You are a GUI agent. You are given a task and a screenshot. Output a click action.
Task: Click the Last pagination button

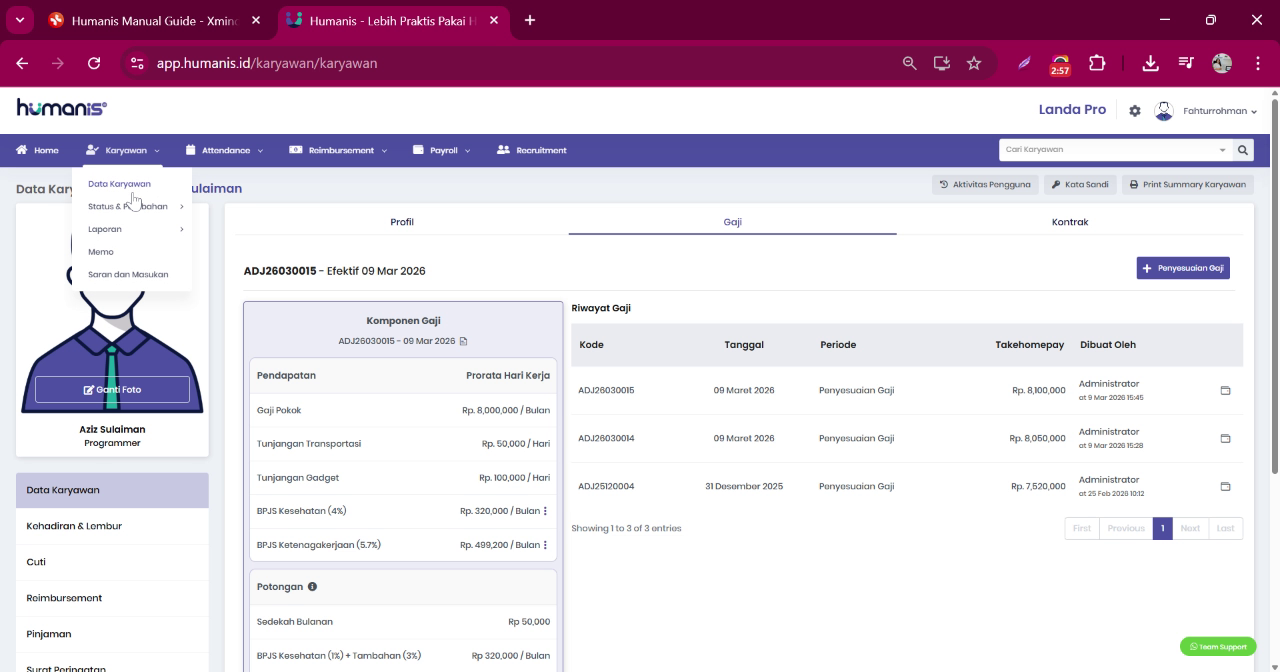pyautogui.click(x=1226, y=528)
